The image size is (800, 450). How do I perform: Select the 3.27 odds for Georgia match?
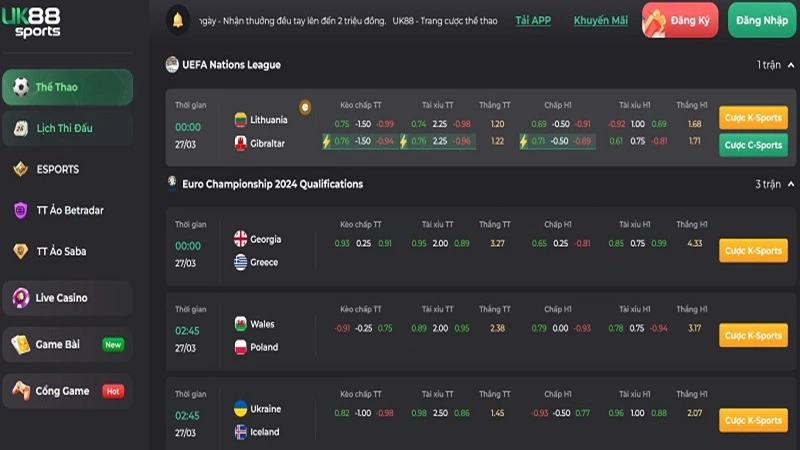pos(496,243)
